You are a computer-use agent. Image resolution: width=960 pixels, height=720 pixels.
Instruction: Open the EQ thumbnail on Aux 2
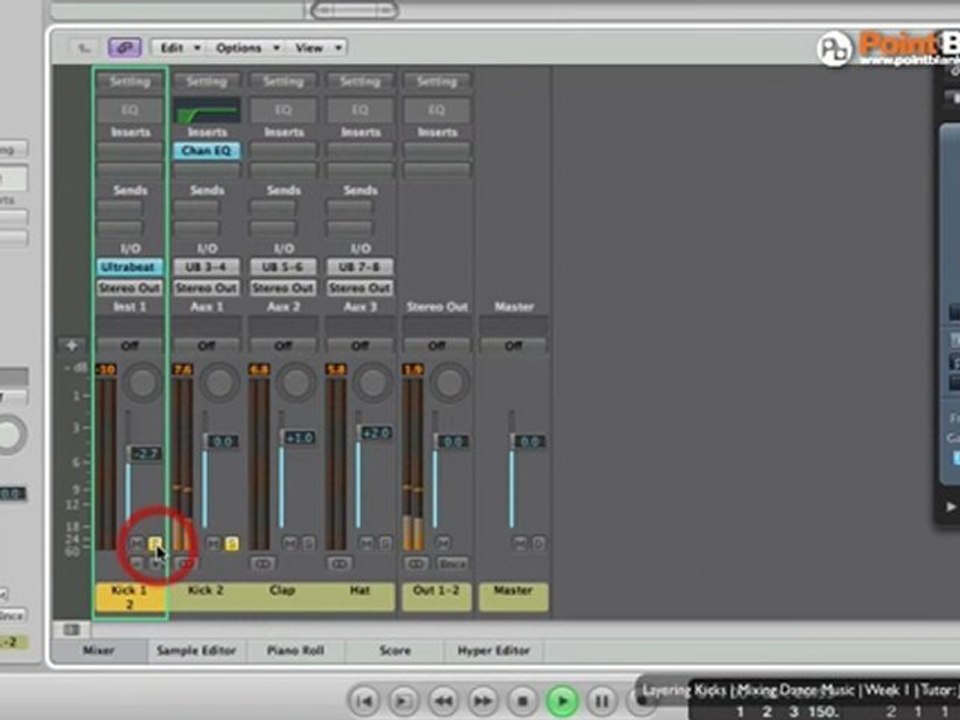click(283, 110)
